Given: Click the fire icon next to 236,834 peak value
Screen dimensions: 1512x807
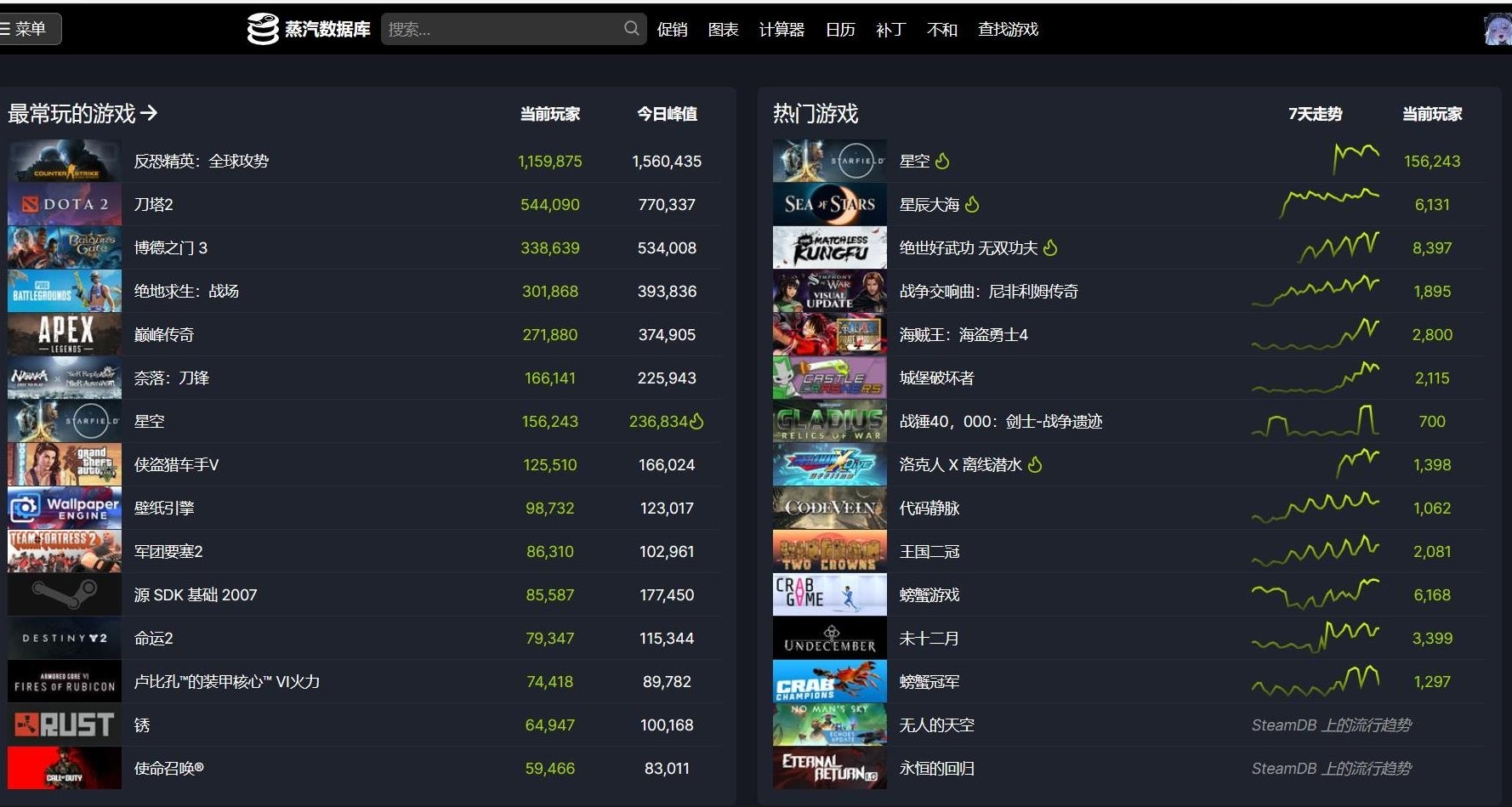Looking at the screenshot, I should point(699,421).
